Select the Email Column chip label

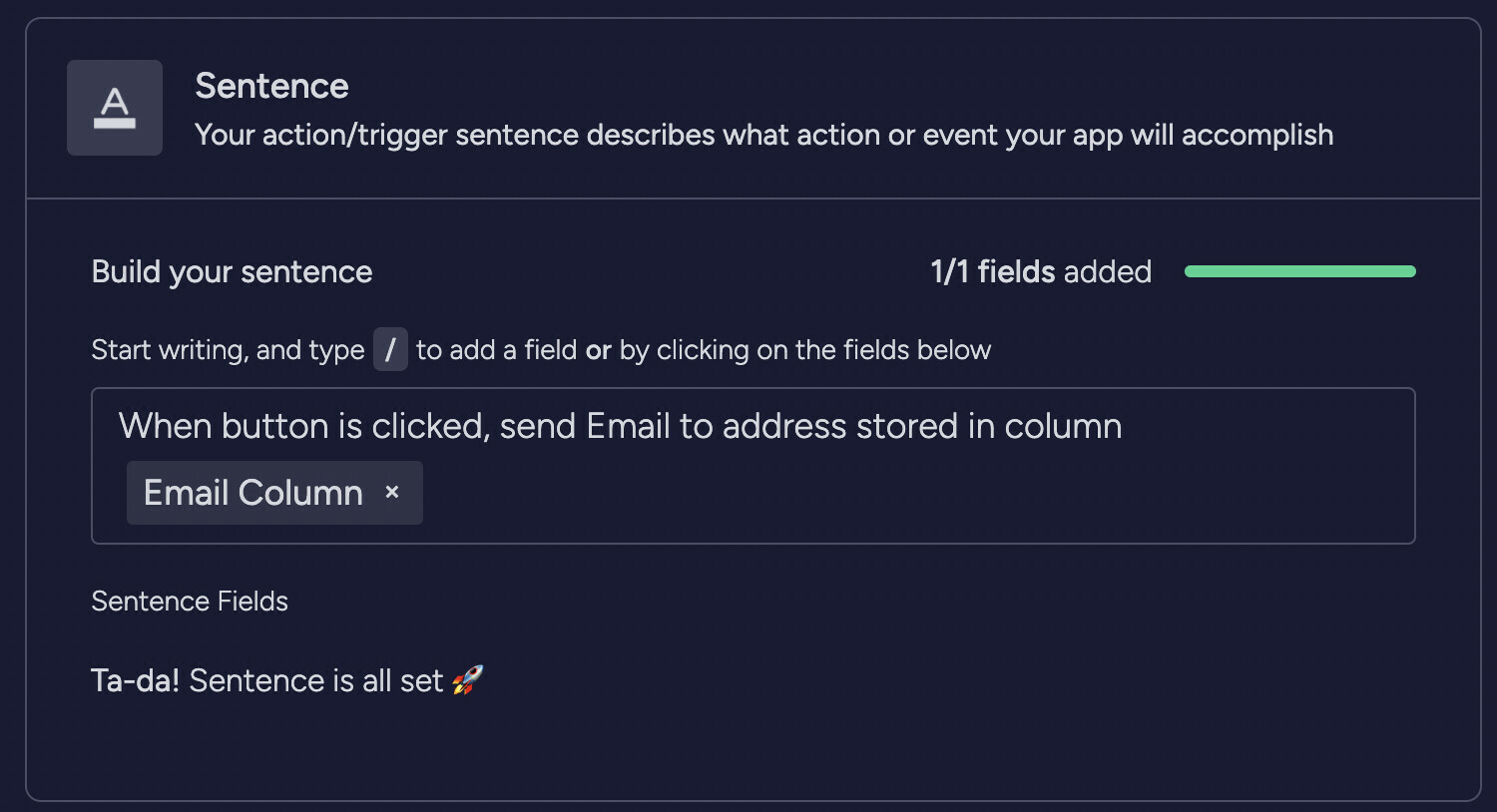pyautogui.click(x=253, y=493)
